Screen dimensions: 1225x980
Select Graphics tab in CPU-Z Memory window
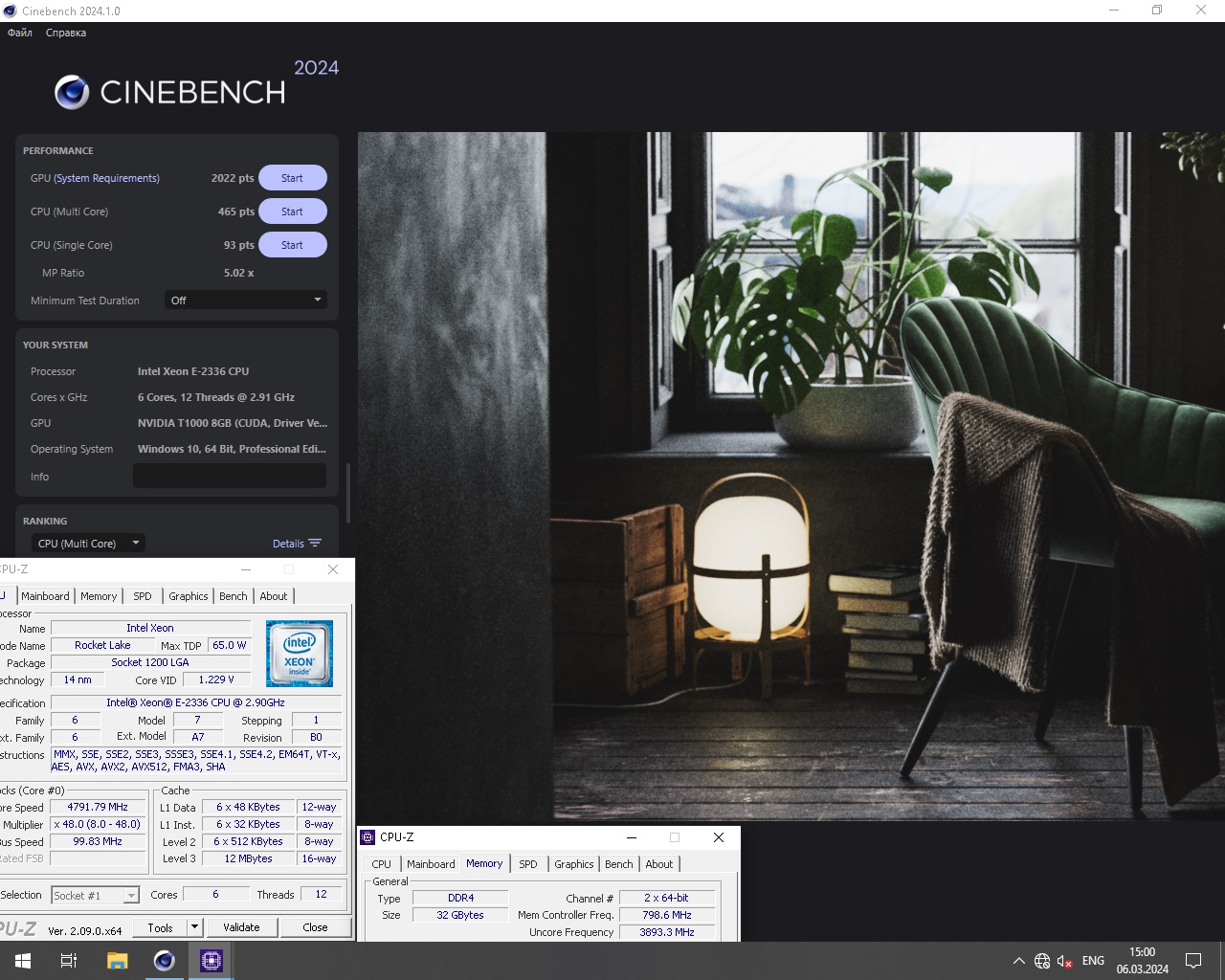(574, 864)
